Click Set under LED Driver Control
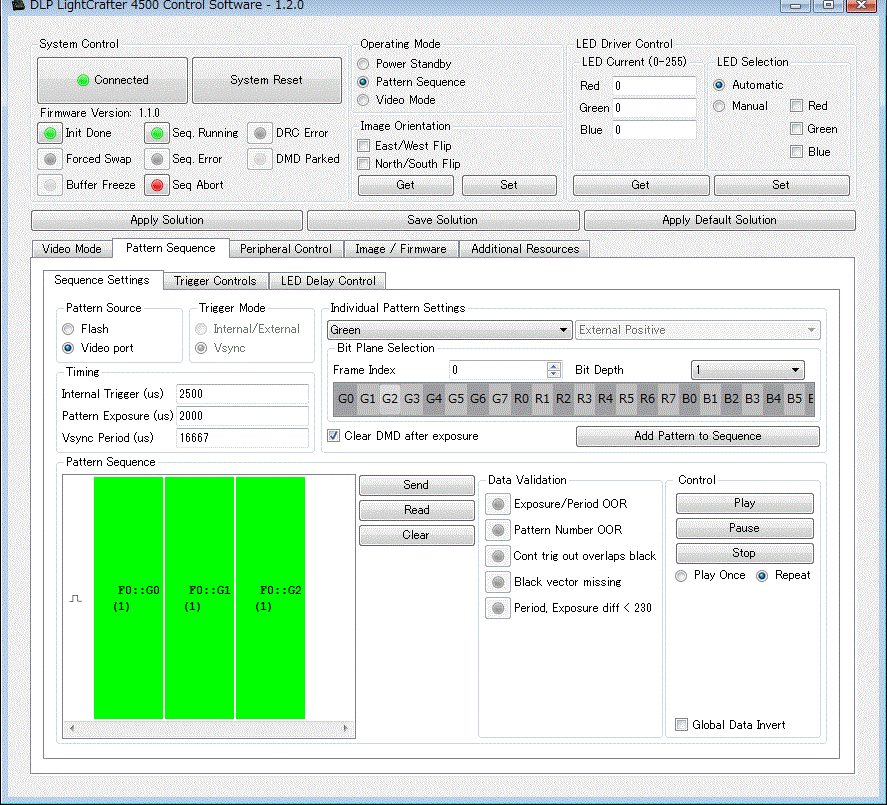 click(781, 185)
